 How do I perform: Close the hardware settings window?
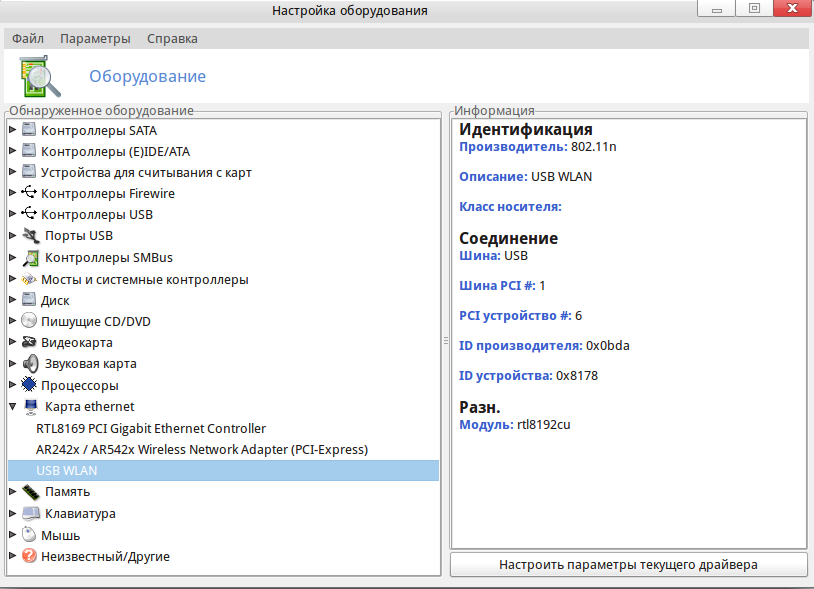pos(793,8)
